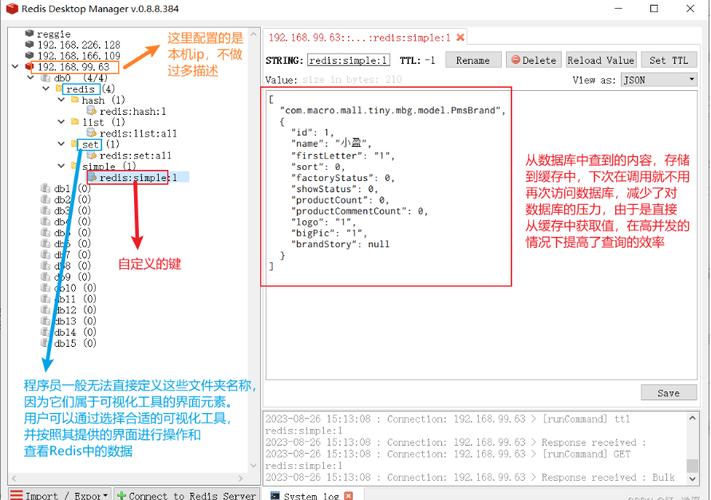Screen dimensions: 711x500
Task: Click the 192.168.226.128 server icon
Action: 29,44
